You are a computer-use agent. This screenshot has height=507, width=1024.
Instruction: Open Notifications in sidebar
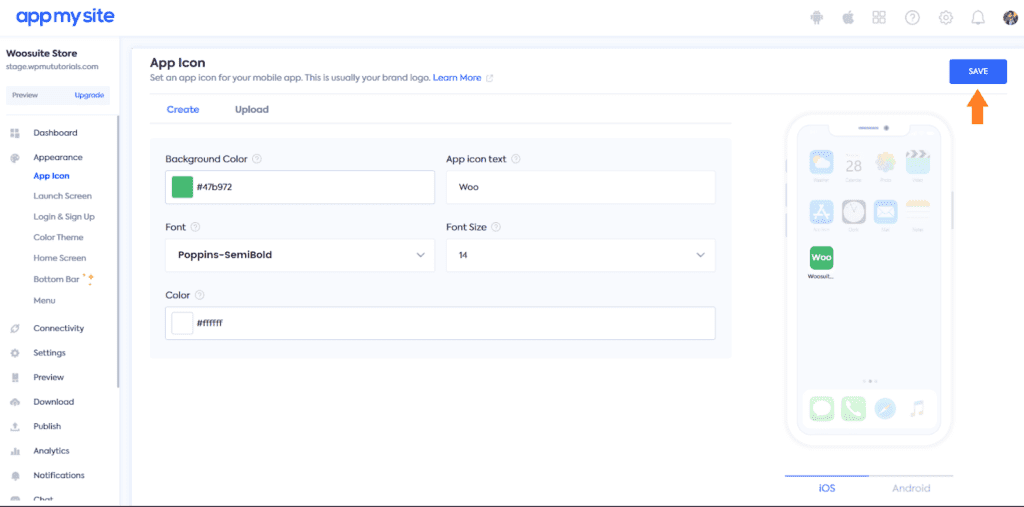coord(59,476)
